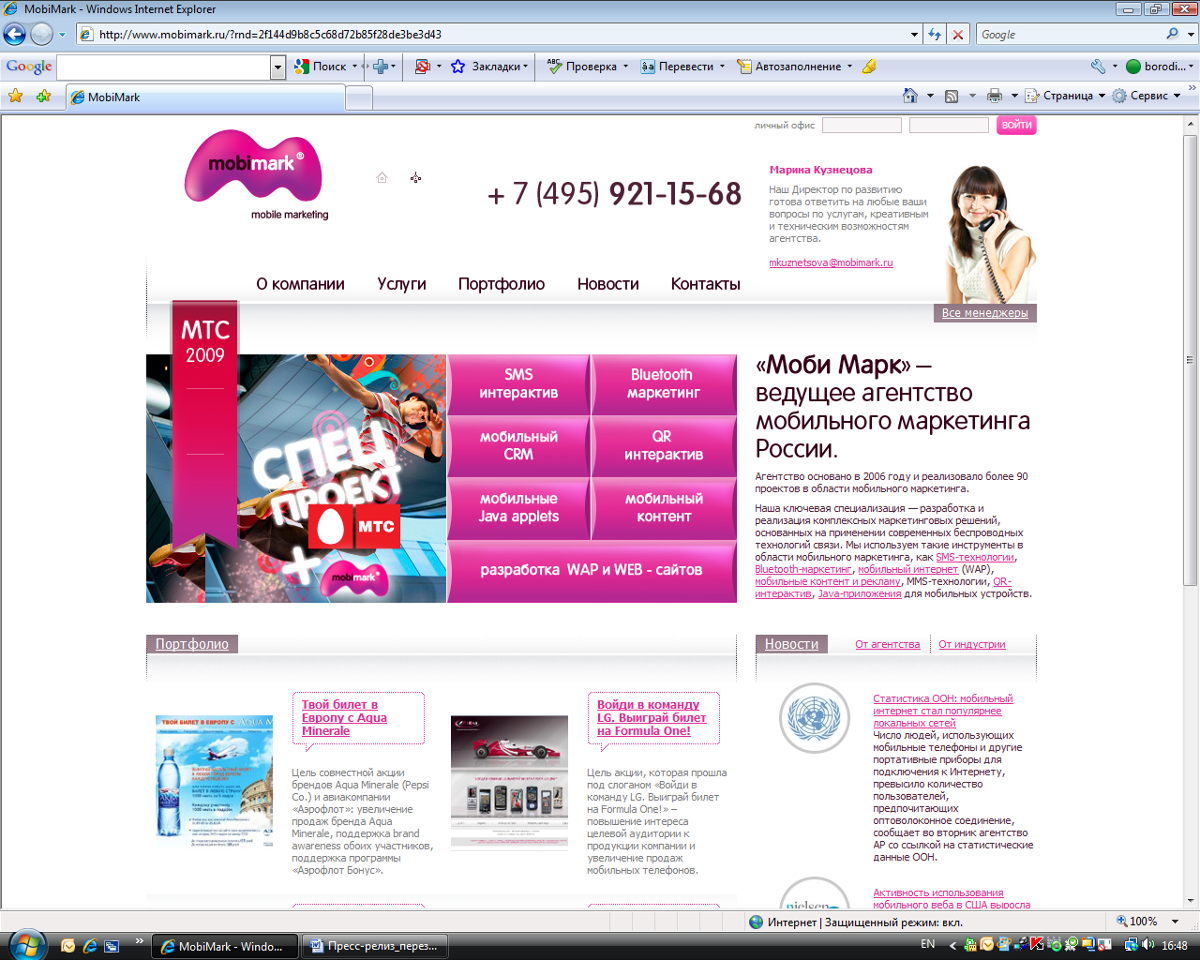Click the QR интерактив service tile
This screenshot has width=1200, height=960.
(x=663, y=446)
